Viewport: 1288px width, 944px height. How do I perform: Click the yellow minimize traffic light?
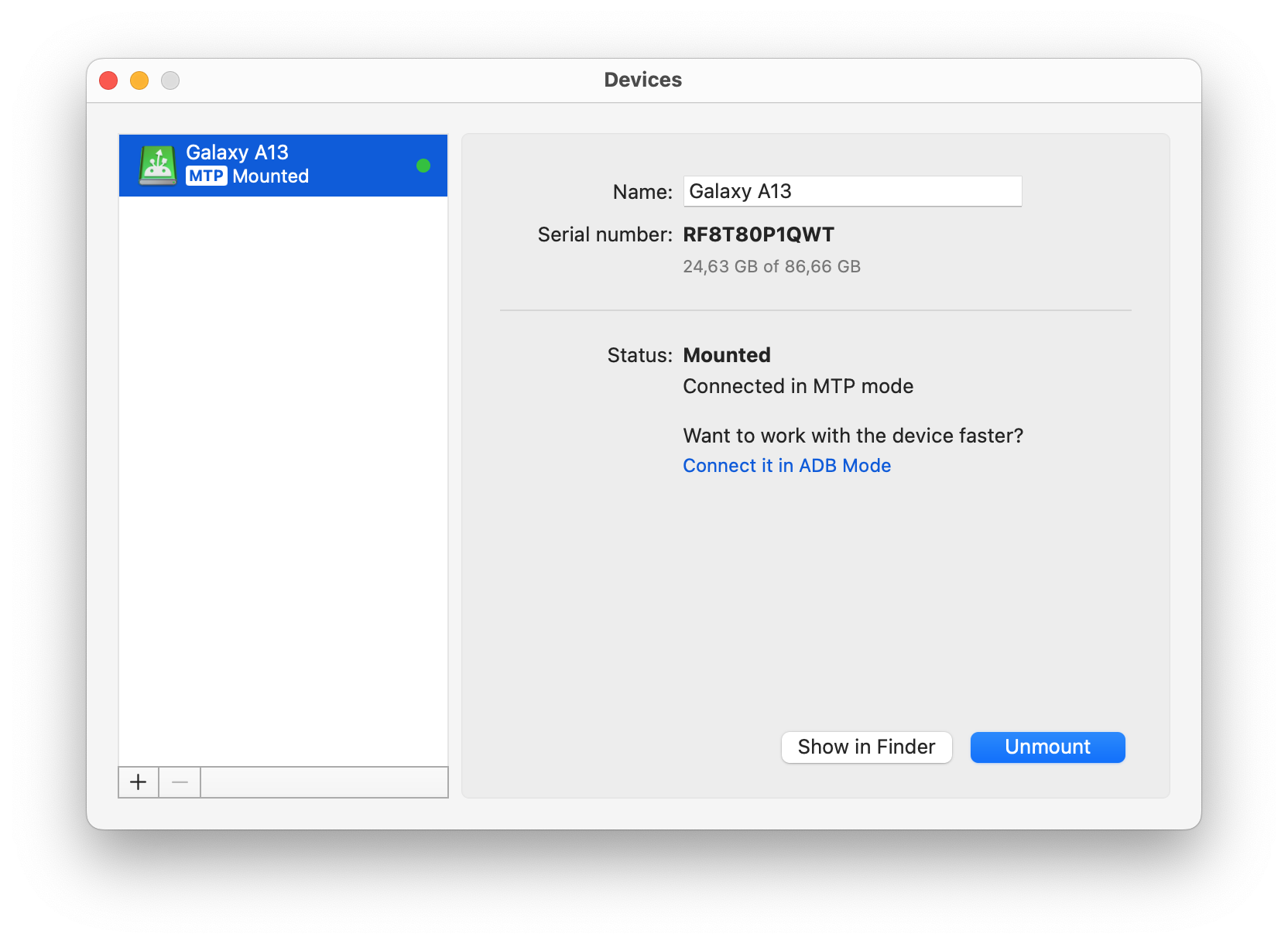pyautogui.click(x=139, y=80)
